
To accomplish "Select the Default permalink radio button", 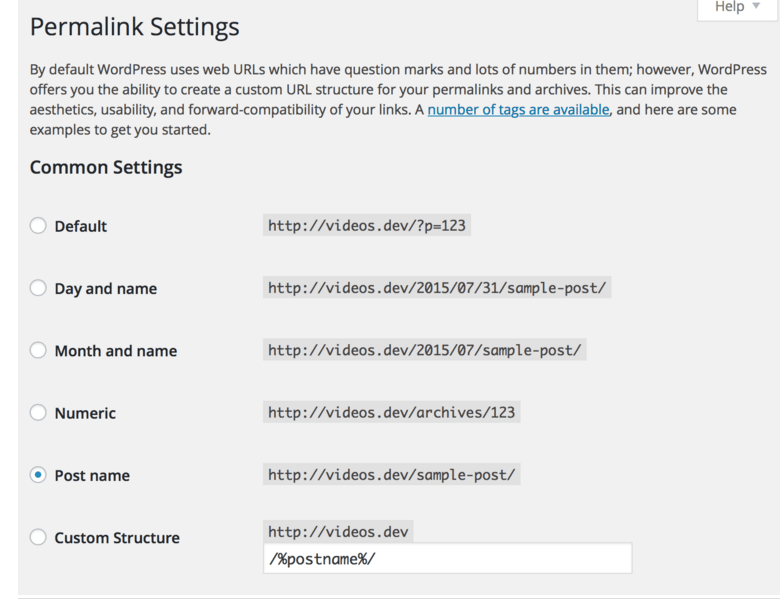I will pos(38,226).
